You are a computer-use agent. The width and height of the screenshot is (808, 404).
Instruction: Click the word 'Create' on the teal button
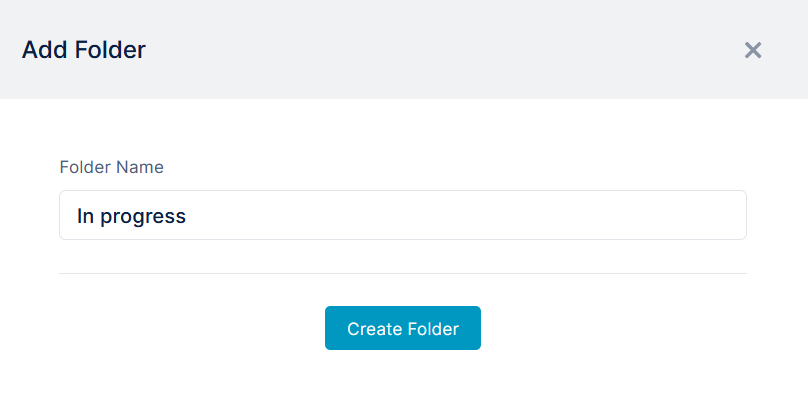coord(375,329)
